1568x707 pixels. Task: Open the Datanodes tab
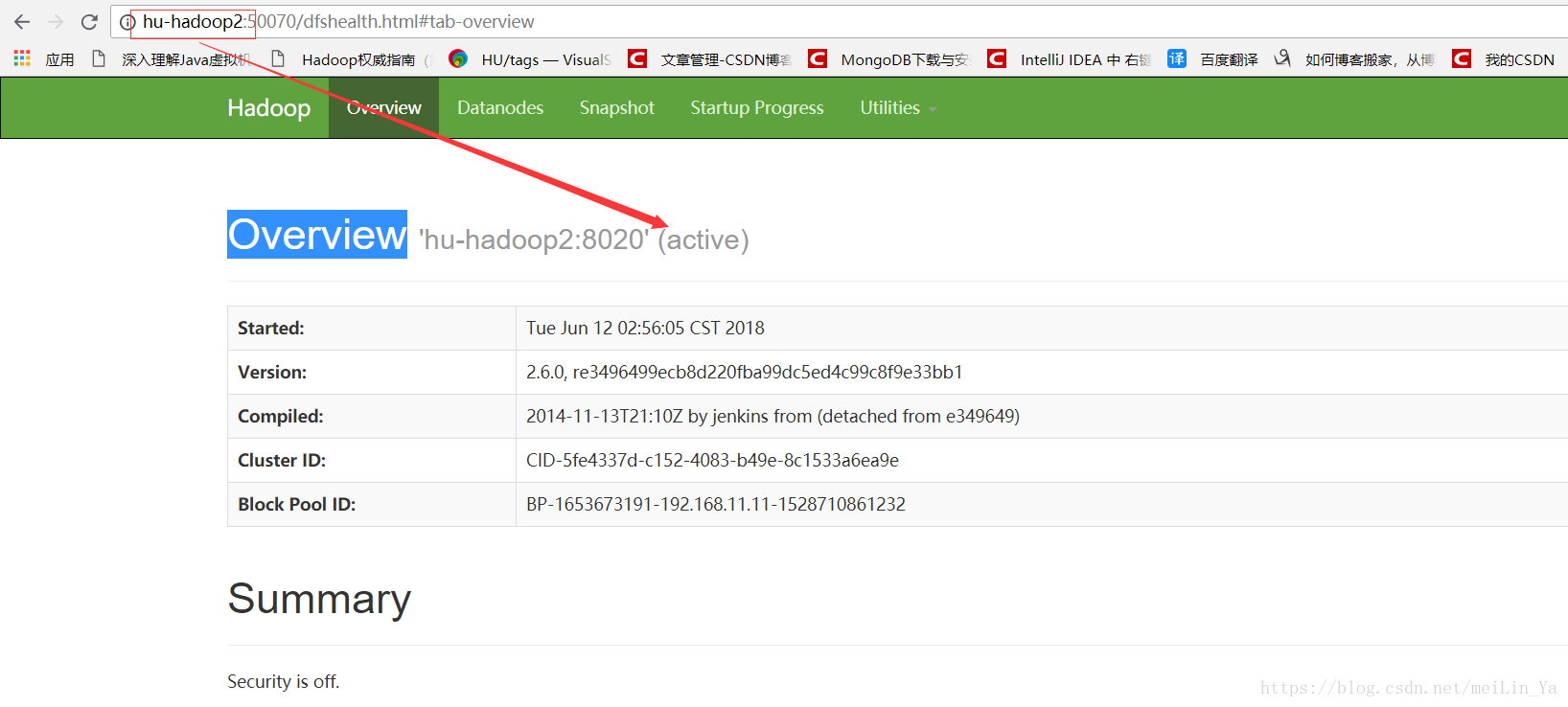tap(500, 107)
